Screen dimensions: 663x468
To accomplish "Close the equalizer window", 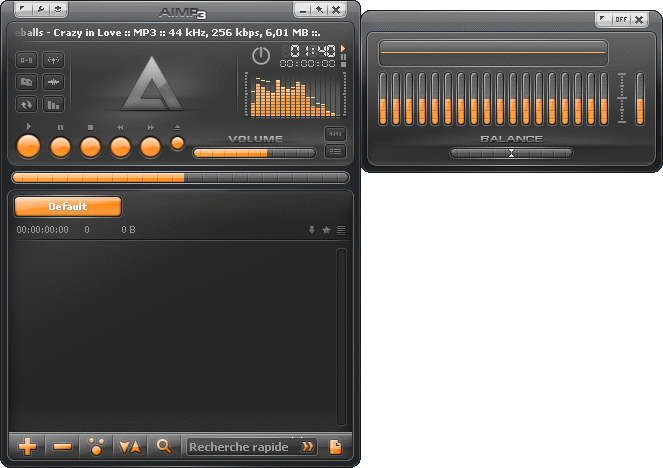I will pyautogui.click(x=639, y=19).
